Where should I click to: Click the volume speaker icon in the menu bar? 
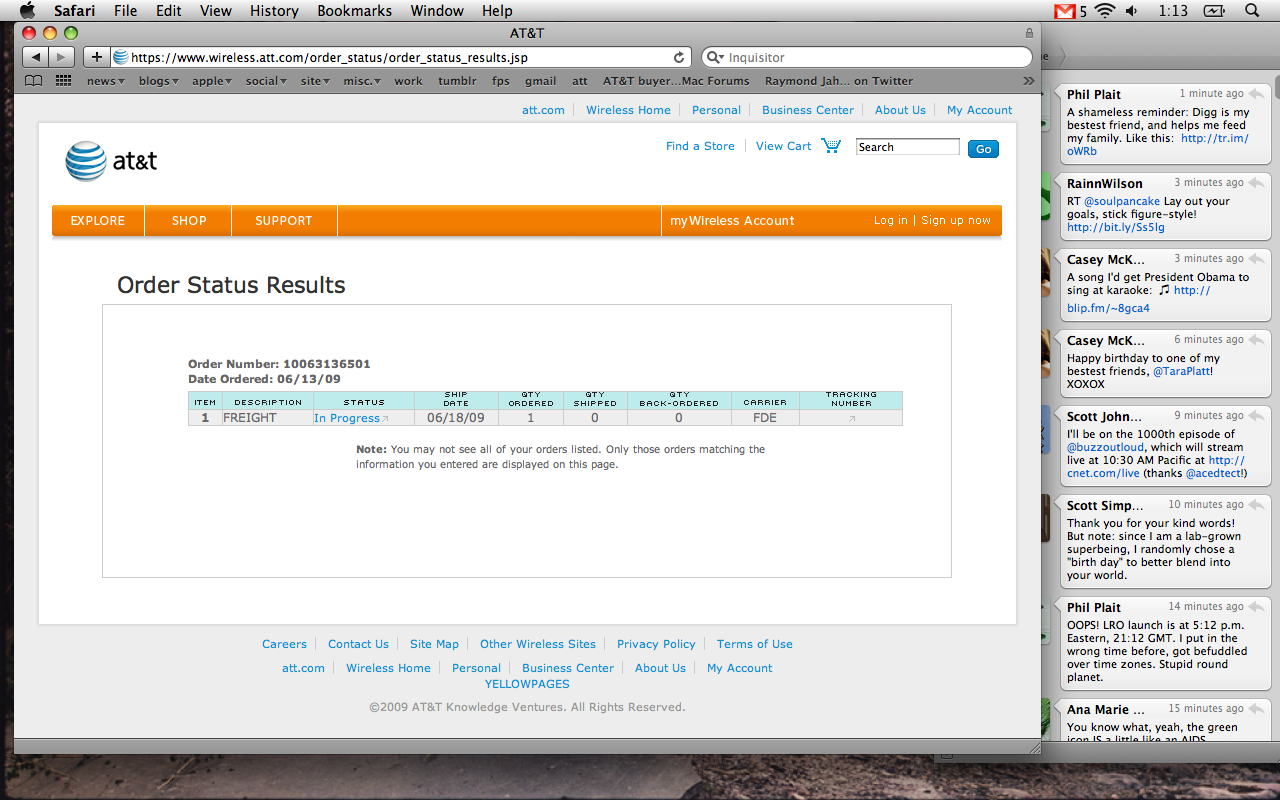[x=1131, y=11]
